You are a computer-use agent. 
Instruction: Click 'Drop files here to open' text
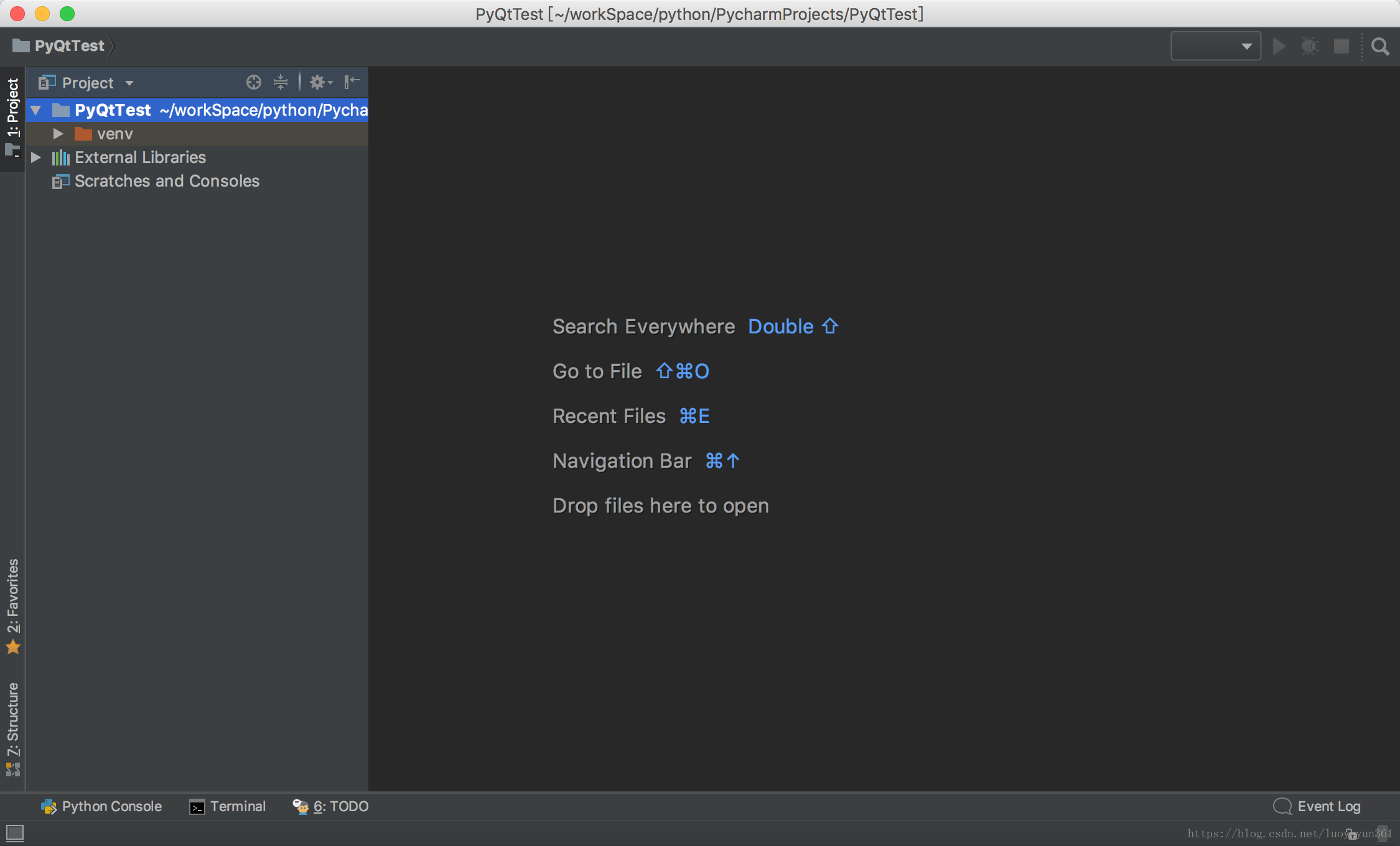(661, 506)
